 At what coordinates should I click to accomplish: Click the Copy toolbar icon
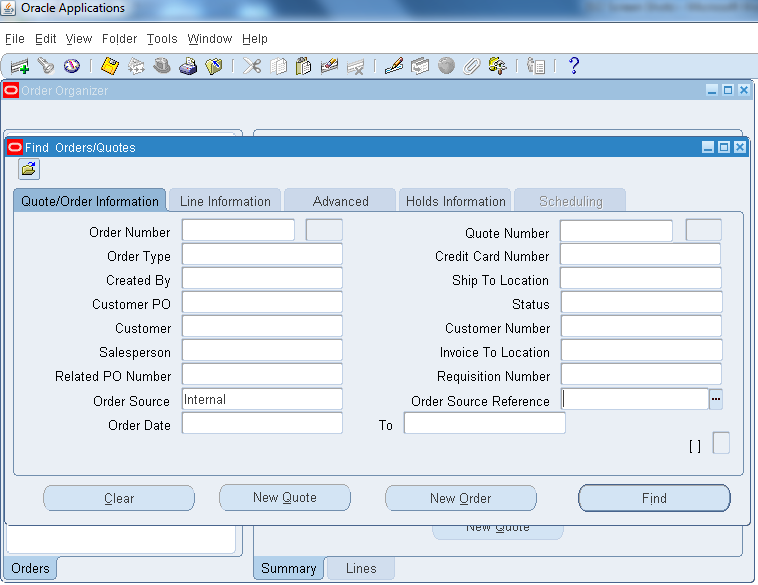[x=278, y=66]
